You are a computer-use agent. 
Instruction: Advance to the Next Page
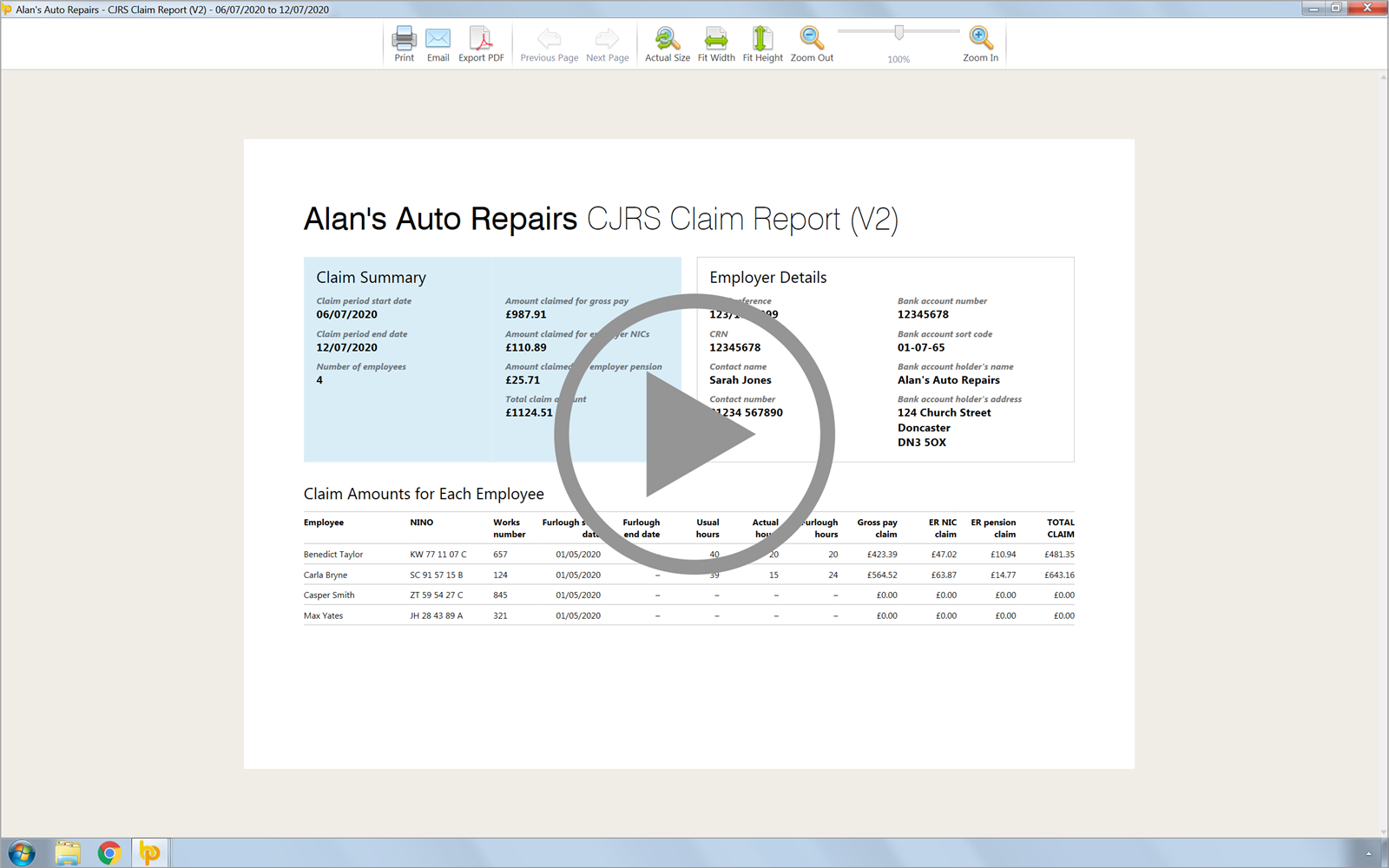click(607, 43)
